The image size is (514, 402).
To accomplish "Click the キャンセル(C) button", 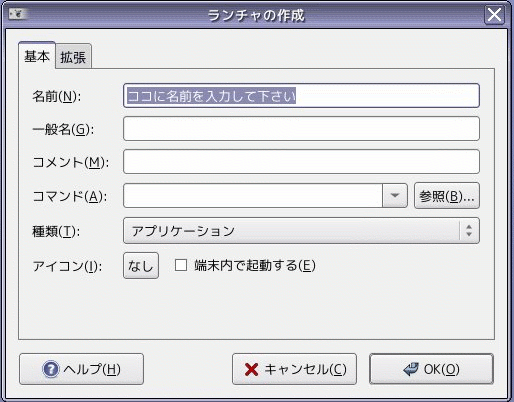I will (x=294, y=369).
